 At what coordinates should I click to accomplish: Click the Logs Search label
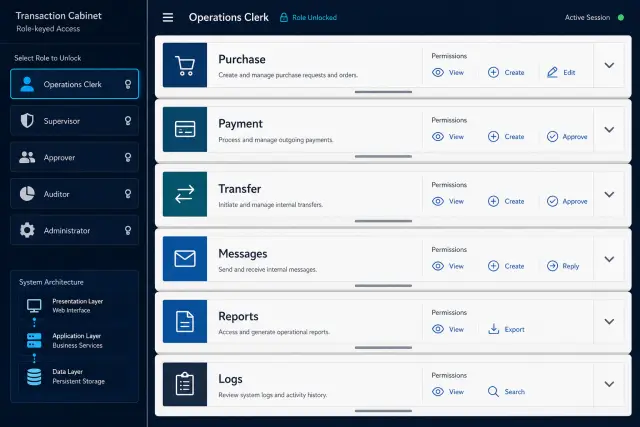tap(515, 392)
